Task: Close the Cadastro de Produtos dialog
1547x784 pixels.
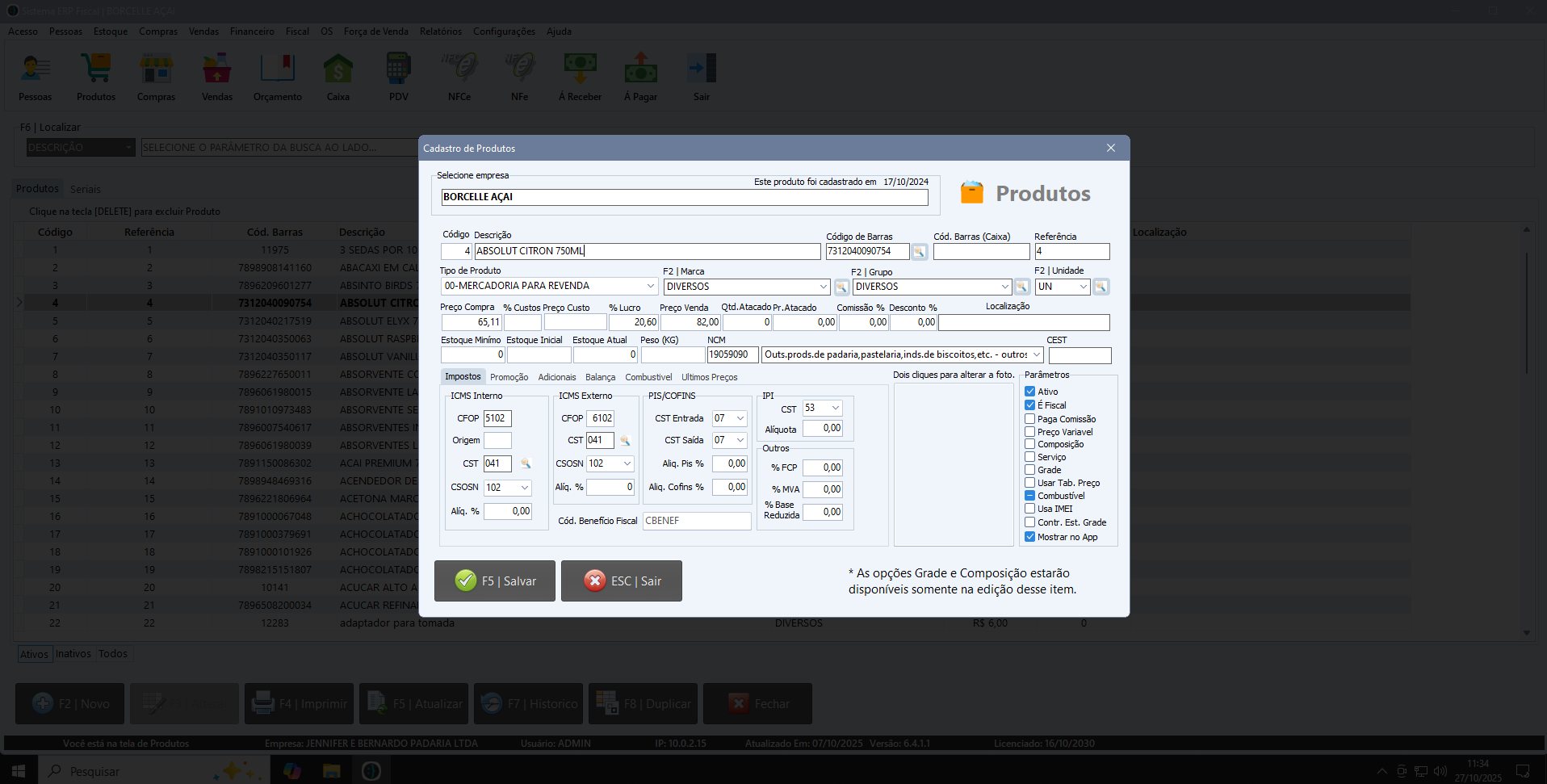Action: click(x=1110, y=148)
